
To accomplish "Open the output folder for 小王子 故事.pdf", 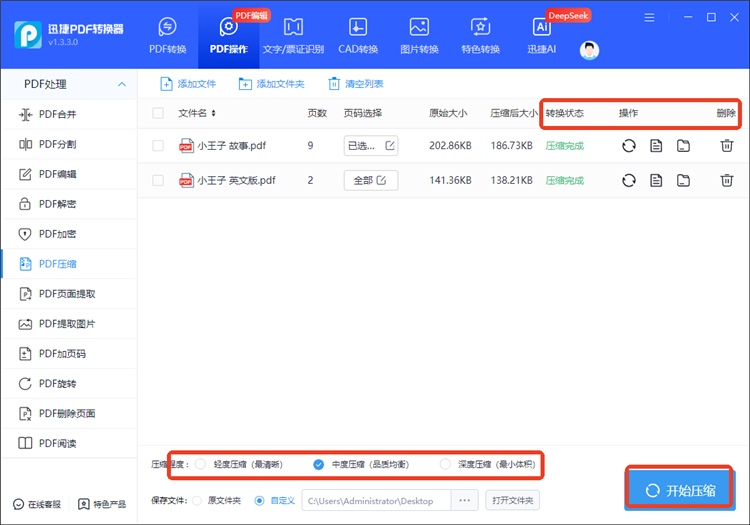I will (x=683, y=145).
